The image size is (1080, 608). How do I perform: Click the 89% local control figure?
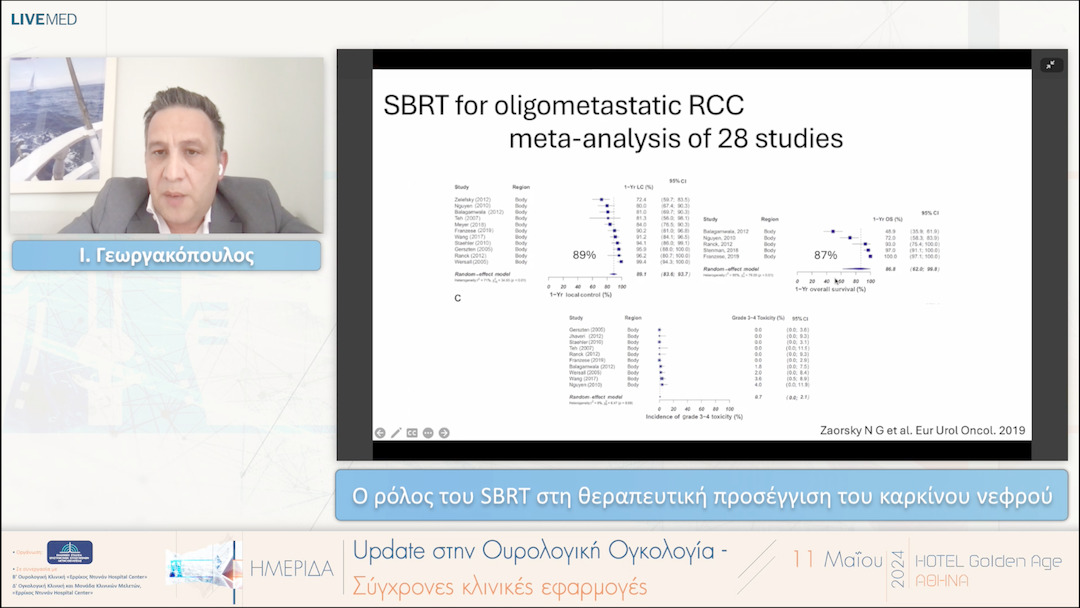click(x=585, y=254)
